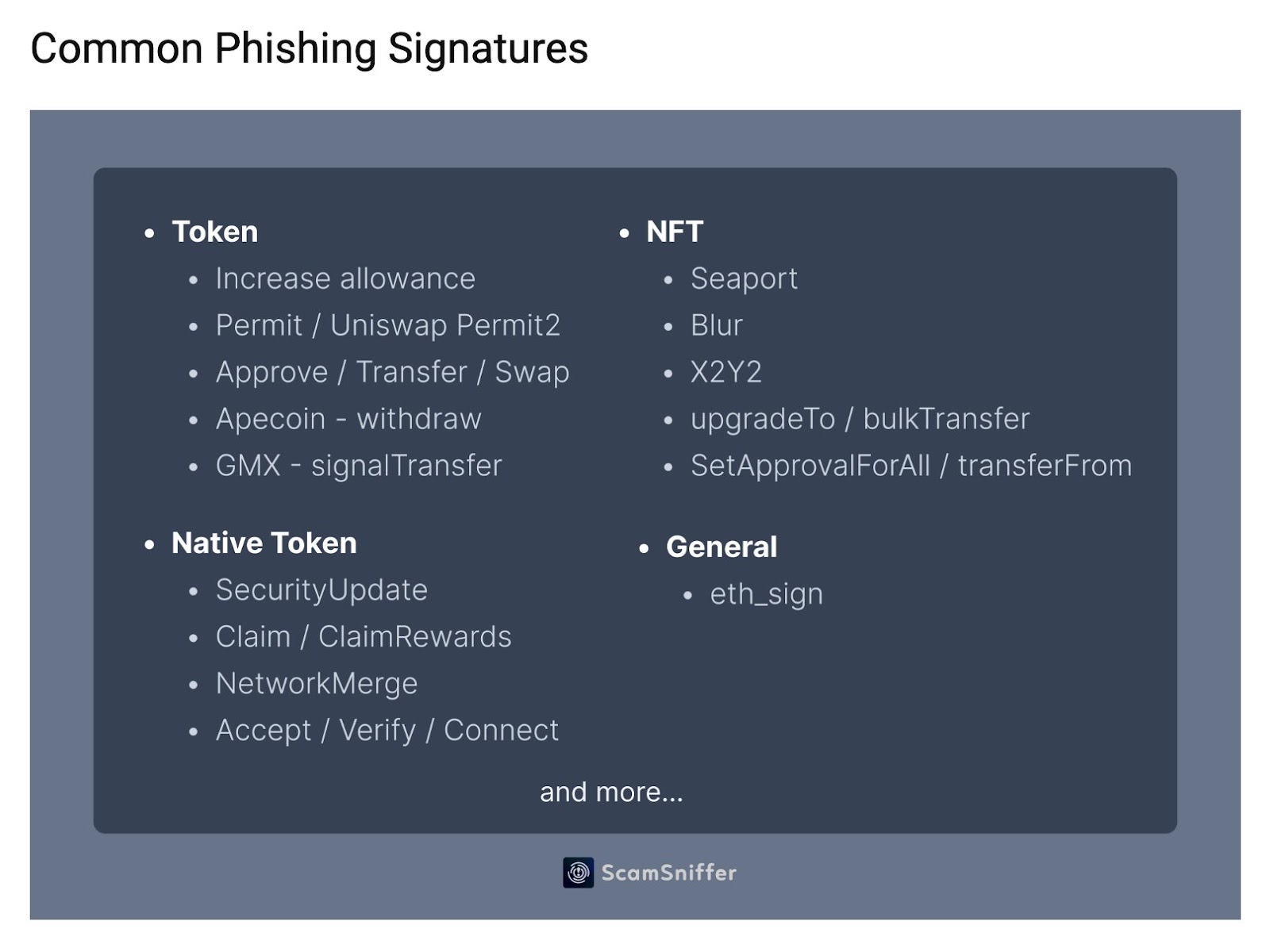Screen dimensions: 1270x952
Task: Select the Native Token heading
Action: pyautogui.click(x=264, y=543)
